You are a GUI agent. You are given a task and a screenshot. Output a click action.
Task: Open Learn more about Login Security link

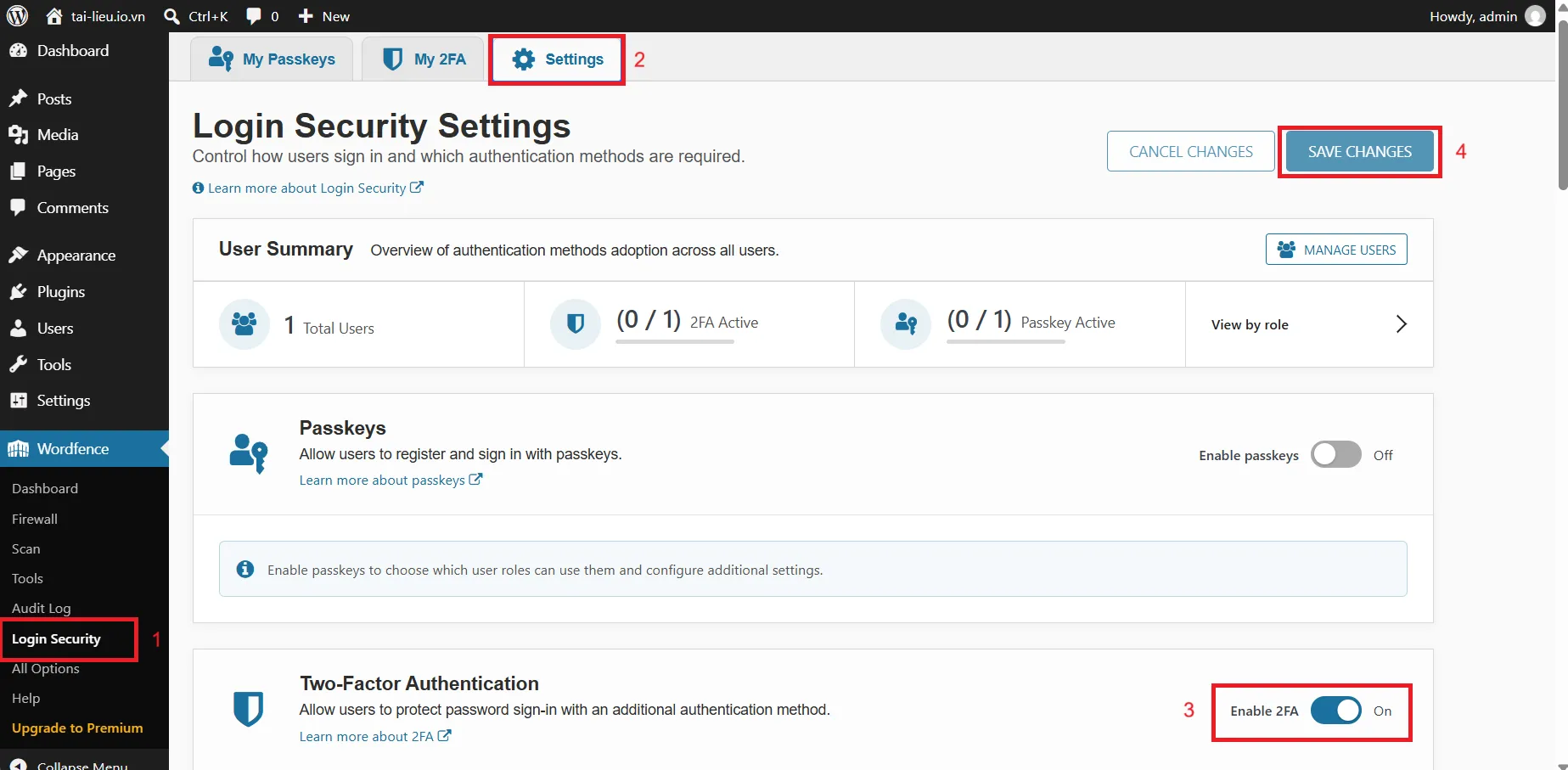tap(308, 188)
